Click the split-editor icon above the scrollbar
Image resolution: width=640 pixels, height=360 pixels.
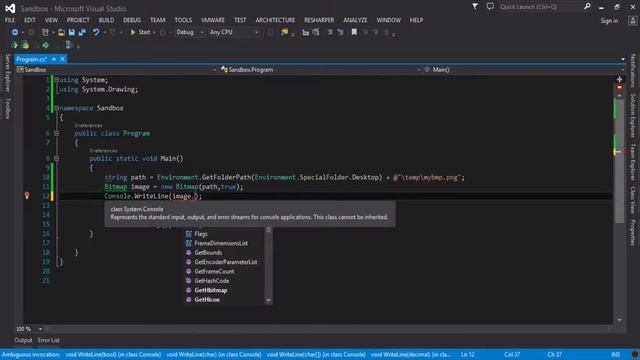pos(620,79)
